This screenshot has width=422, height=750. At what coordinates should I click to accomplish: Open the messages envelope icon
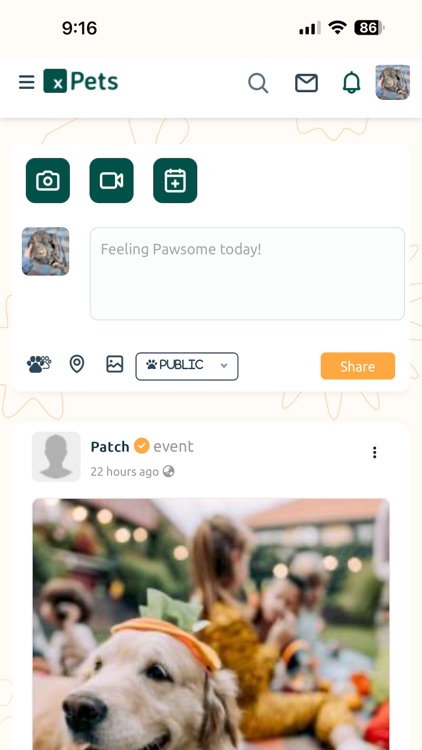point(306,83)
